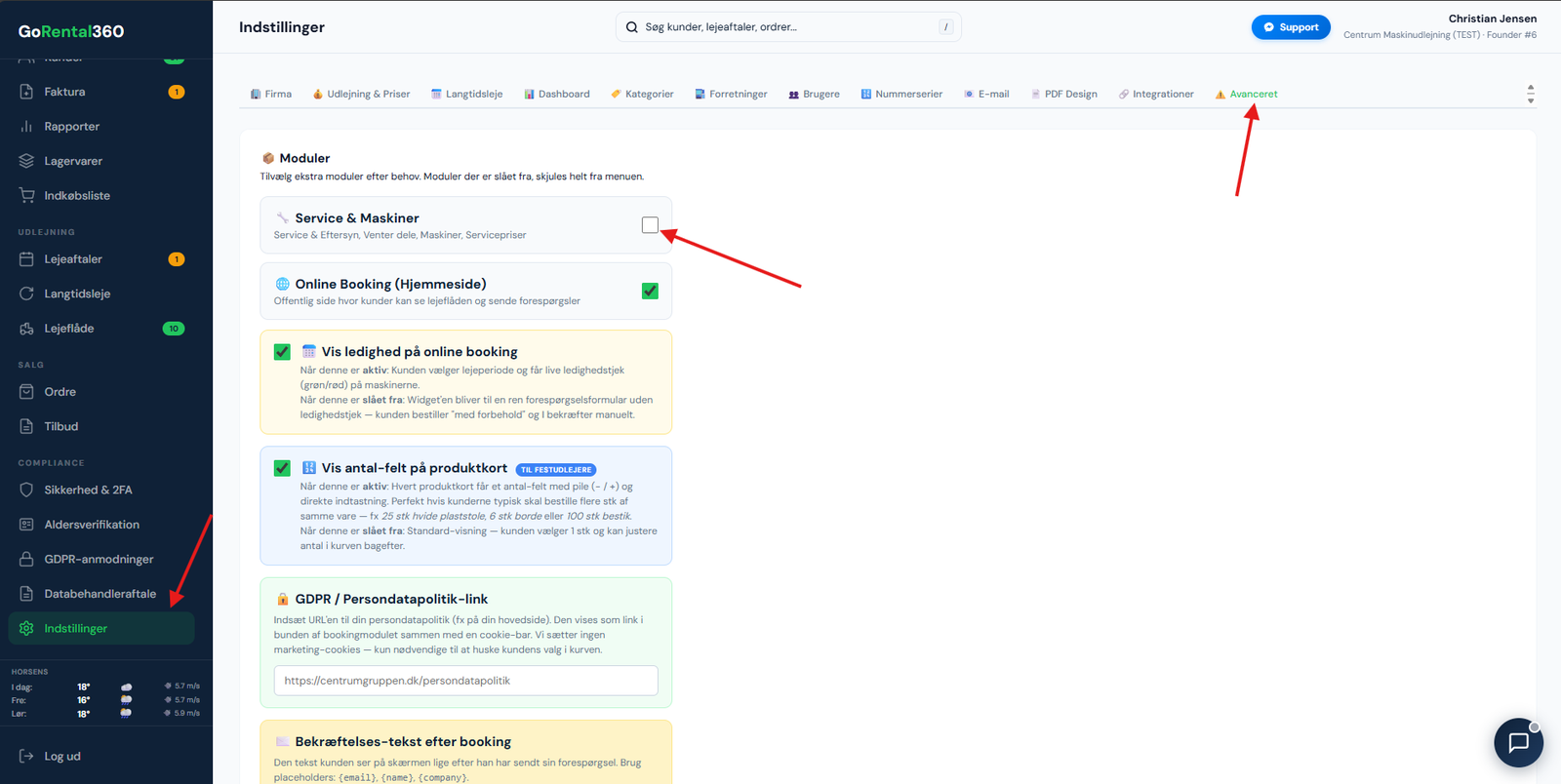Screen dimensions: 1561x784
Task: Switch to the PDF Design tab
Action: (1063, 95)
